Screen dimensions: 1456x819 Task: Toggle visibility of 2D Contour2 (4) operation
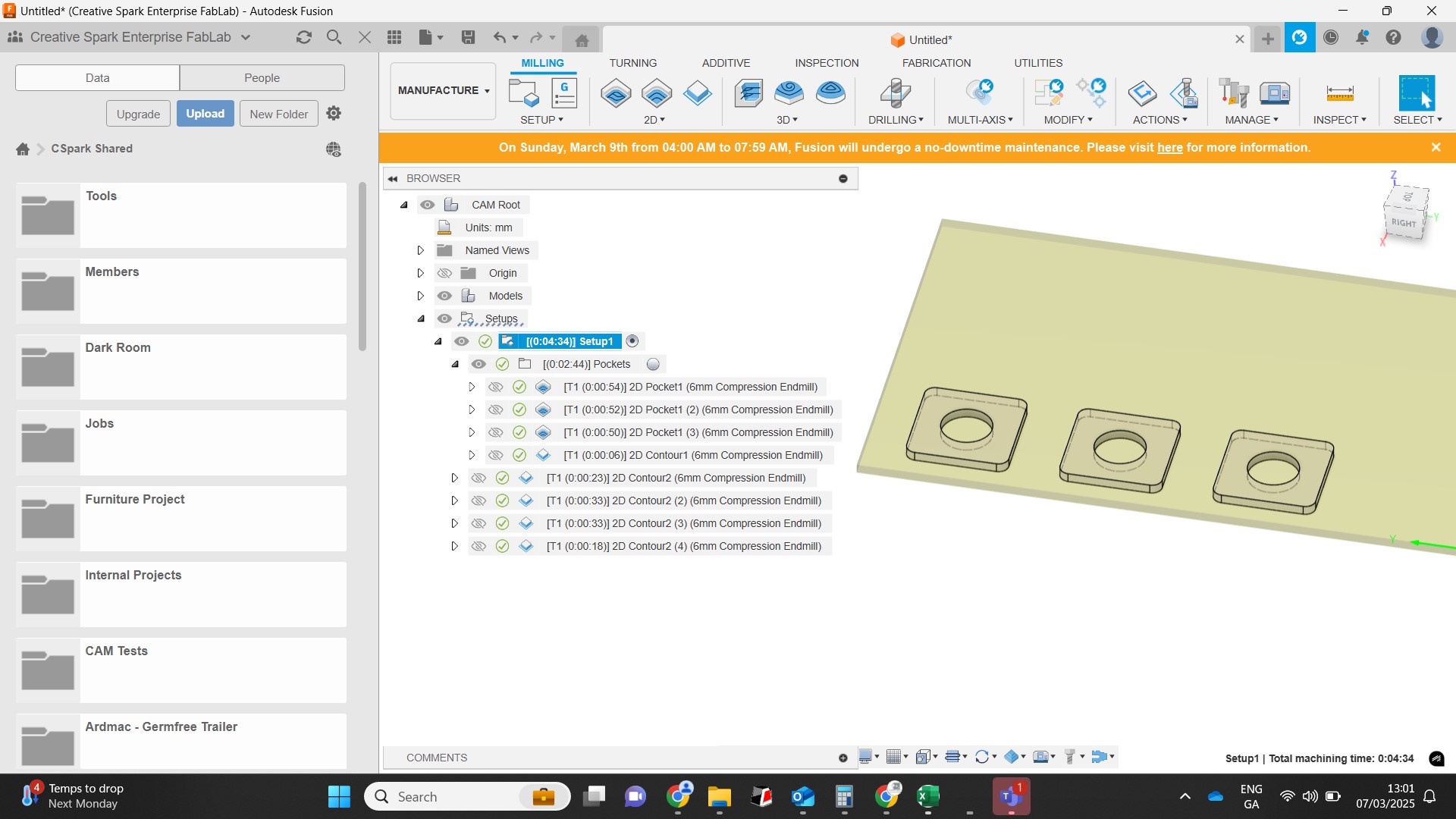click(479, 546)
